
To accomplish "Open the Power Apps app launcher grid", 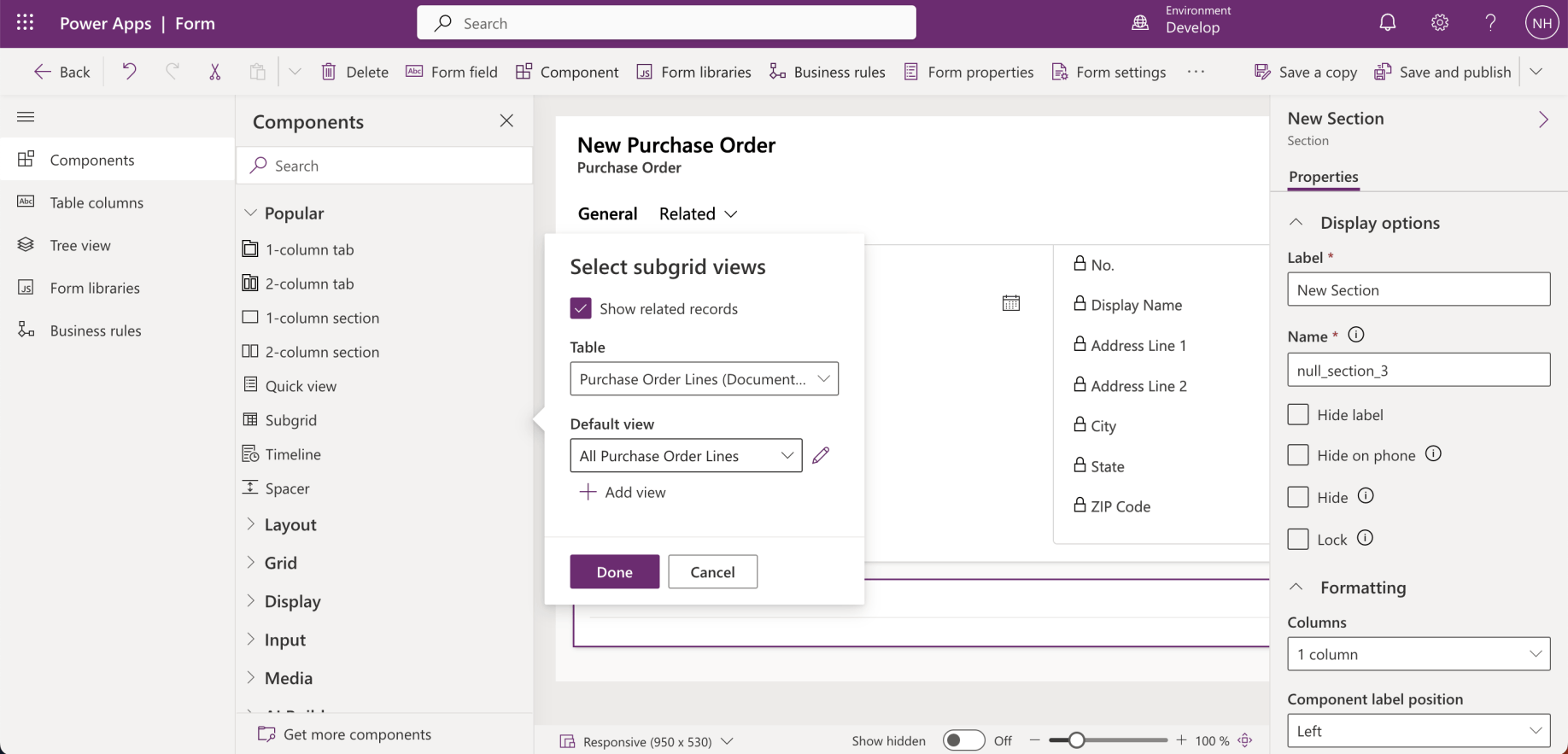I will 26,23.
